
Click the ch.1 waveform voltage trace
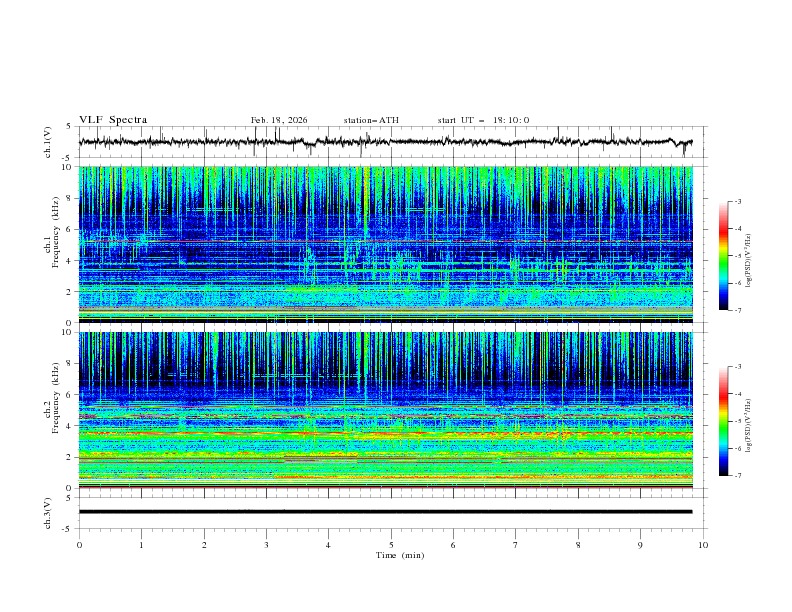[385, 142]
